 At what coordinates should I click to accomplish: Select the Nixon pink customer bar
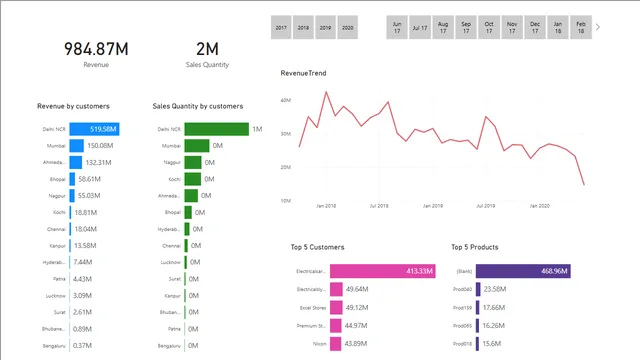point(336,344)
